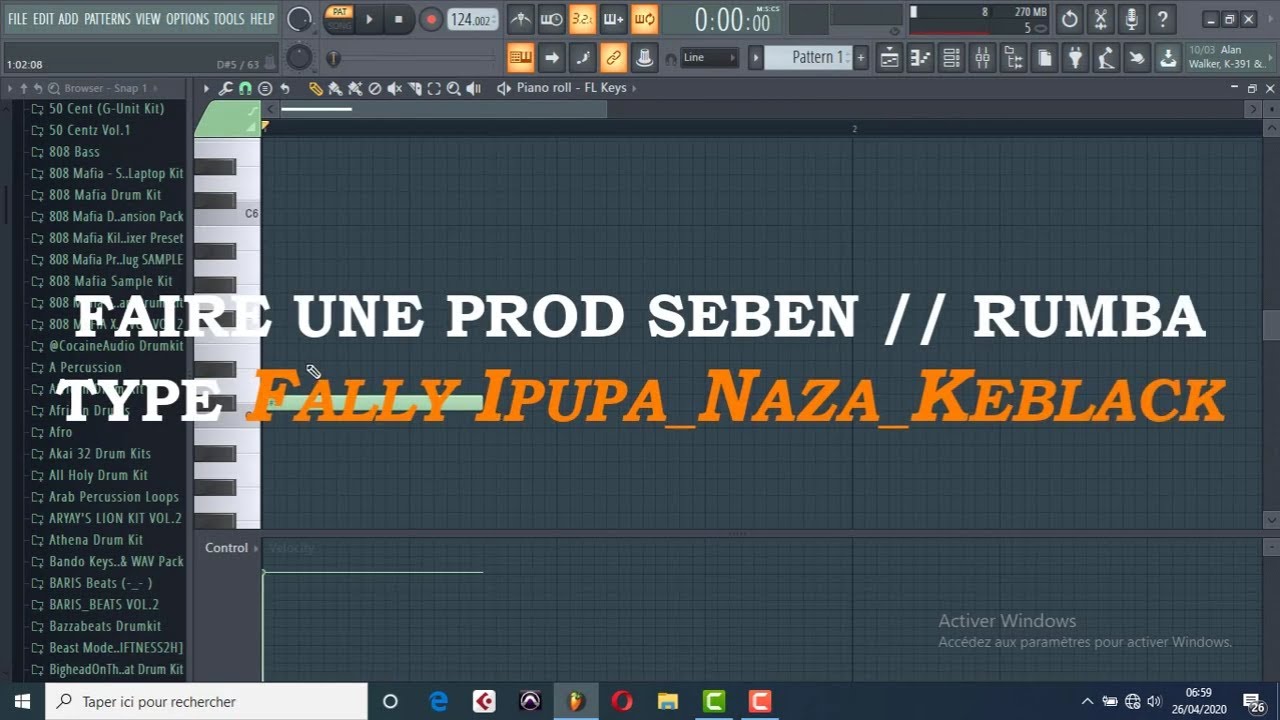Open the OPTIONS menu
1280x720 pixels.
pyautogui.click(x=187, y=19)
